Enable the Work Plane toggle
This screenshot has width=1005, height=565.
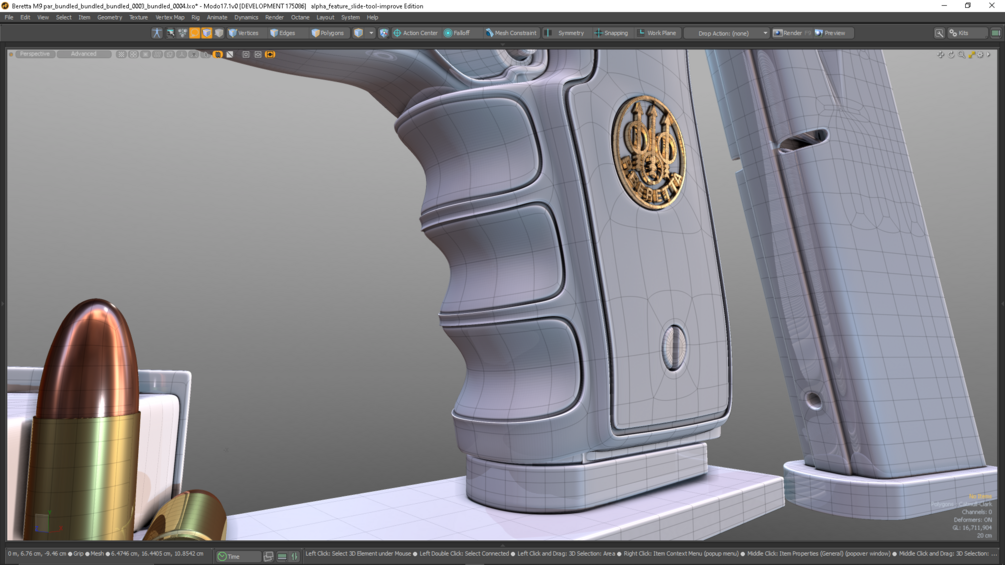click(657, 33)
